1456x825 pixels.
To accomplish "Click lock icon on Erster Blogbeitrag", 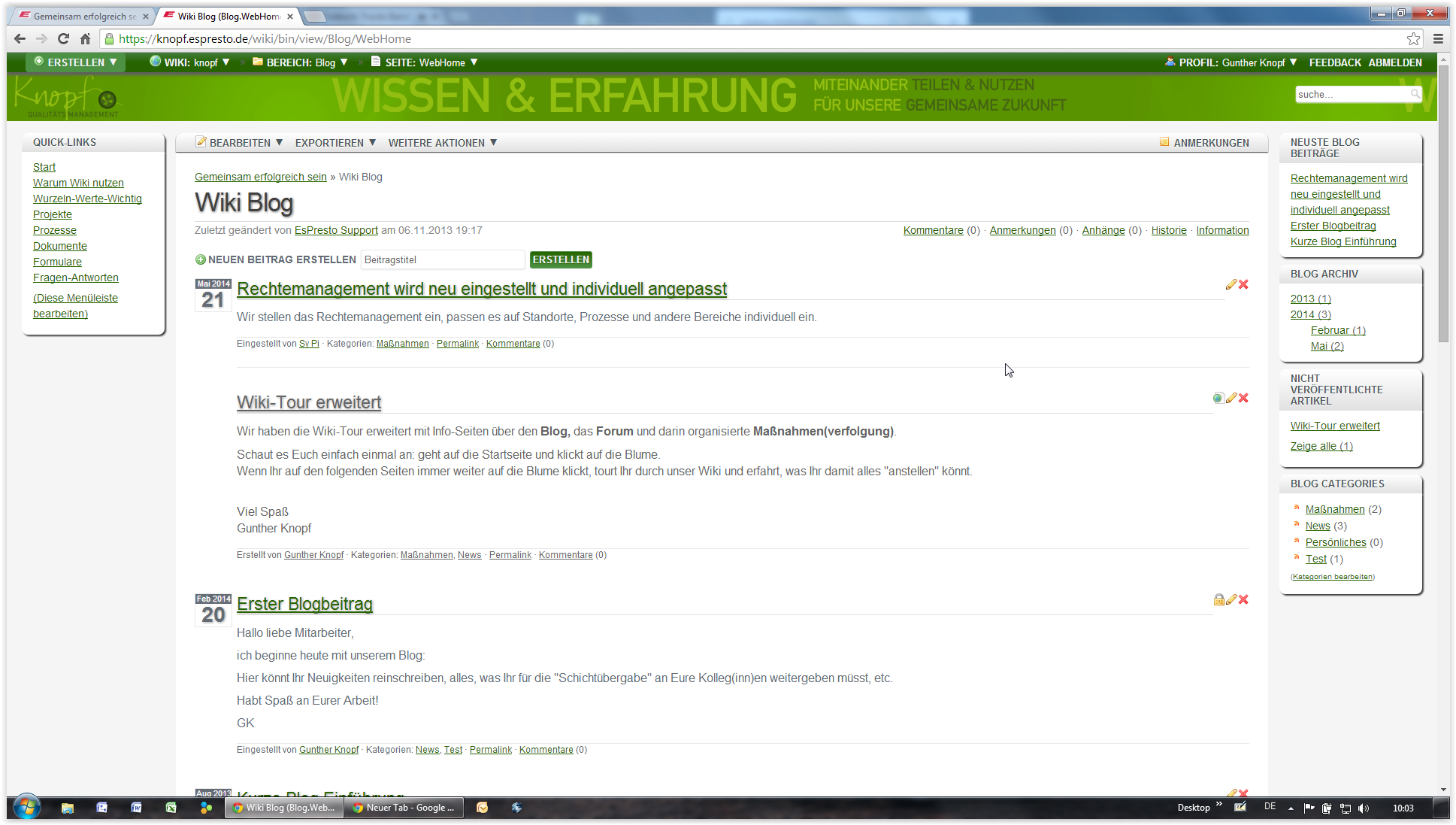I will 1218,599.
